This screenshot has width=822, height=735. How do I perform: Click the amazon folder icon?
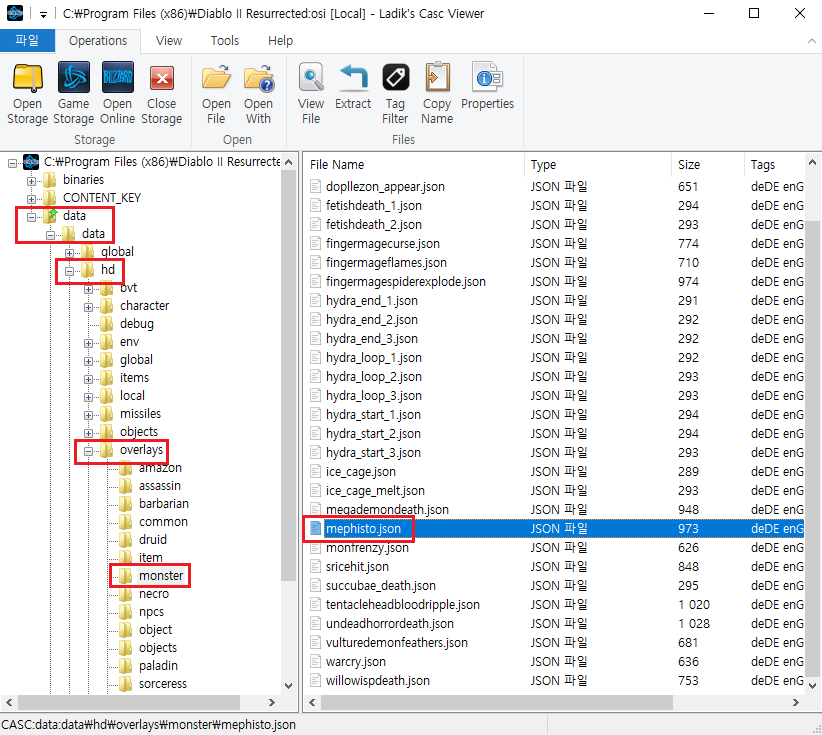click(x=125, y=468)
